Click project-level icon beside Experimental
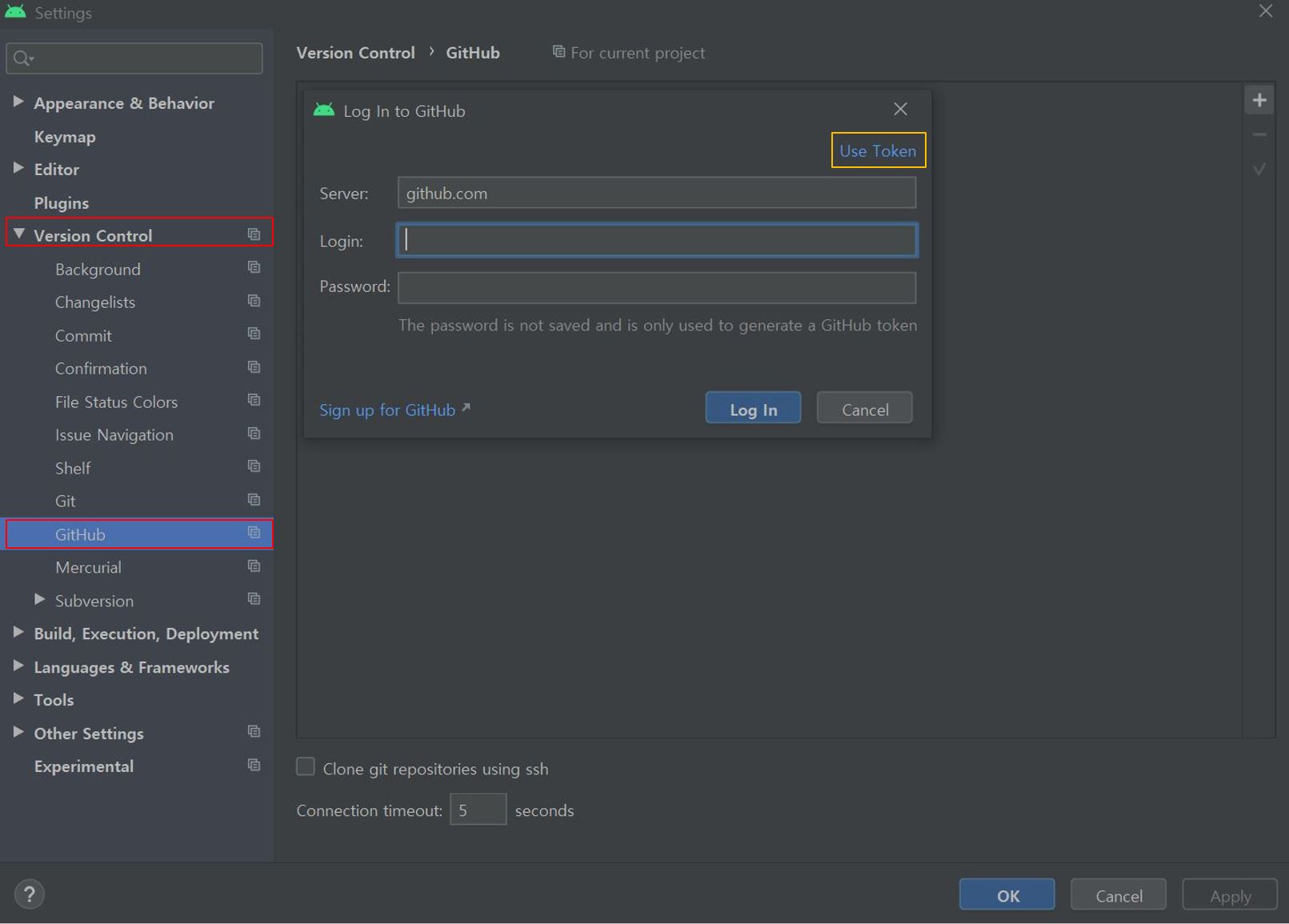Image resolution: width=1289 pixels, height=924 pixels. coord(254,766)
